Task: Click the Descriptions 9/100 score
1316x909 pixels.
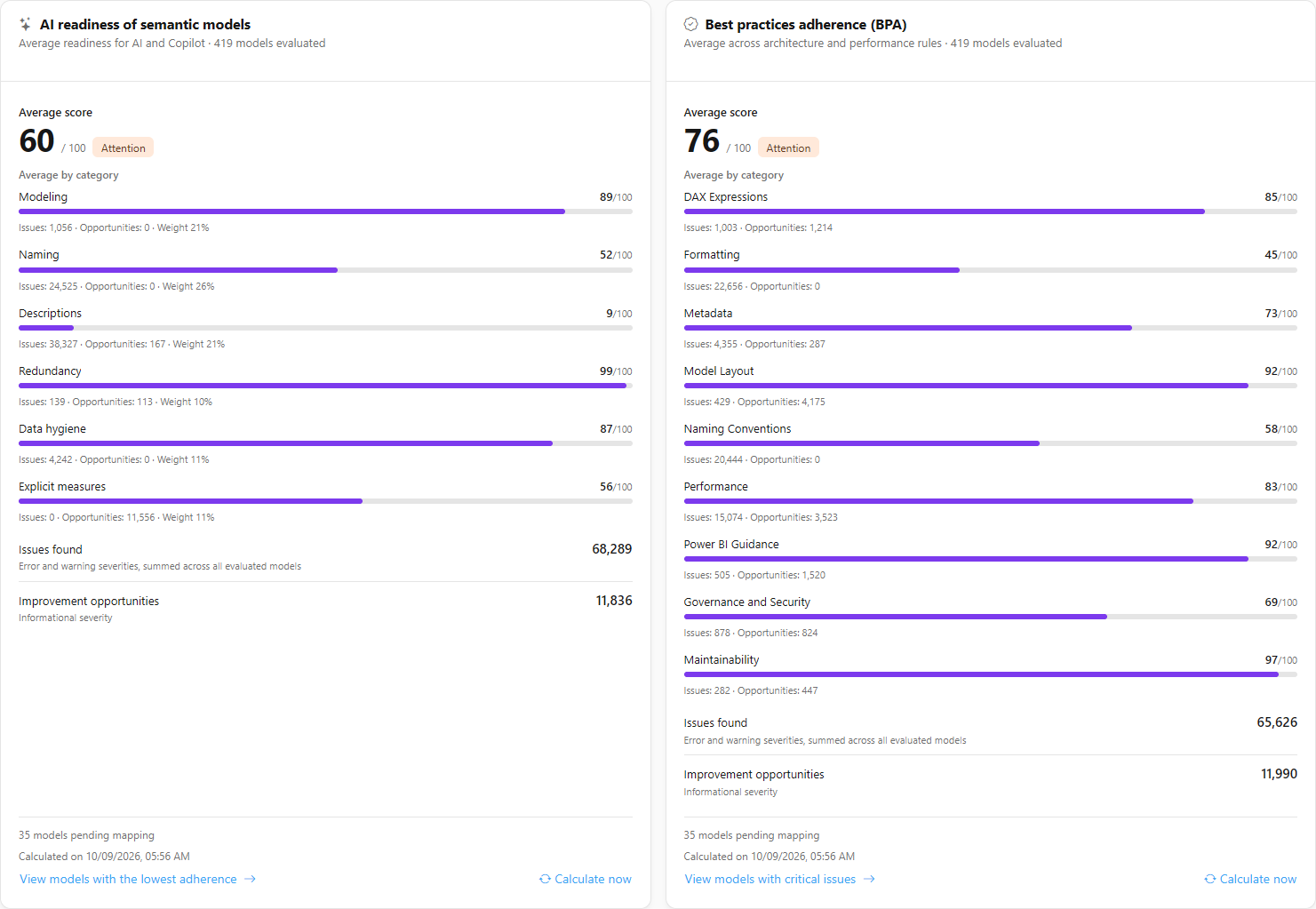Action: coord(619,314)
